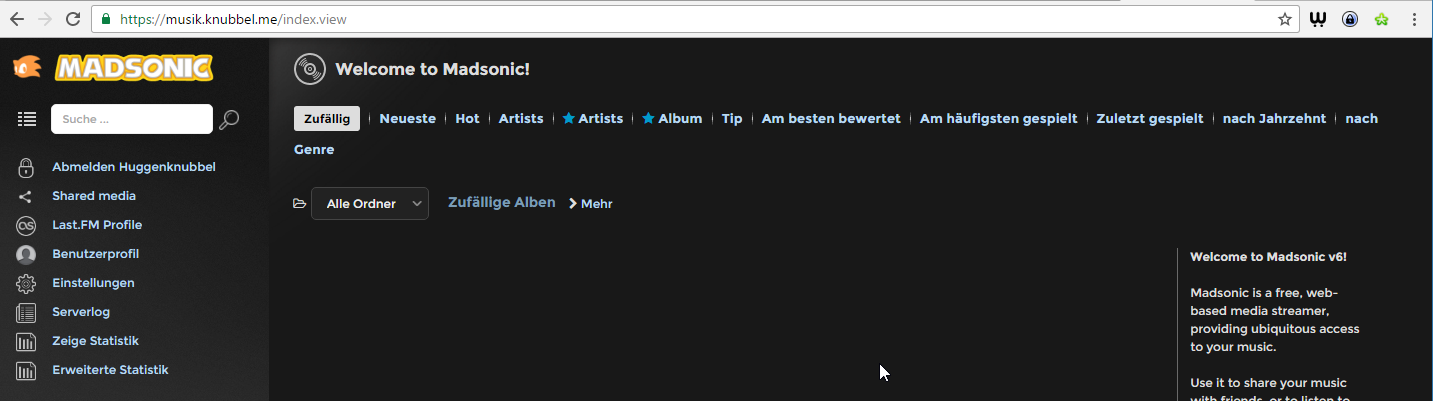This screenshot has height=401, width=1433.
Task: Reload the page in browser
Action: click(x=73, y=19)
